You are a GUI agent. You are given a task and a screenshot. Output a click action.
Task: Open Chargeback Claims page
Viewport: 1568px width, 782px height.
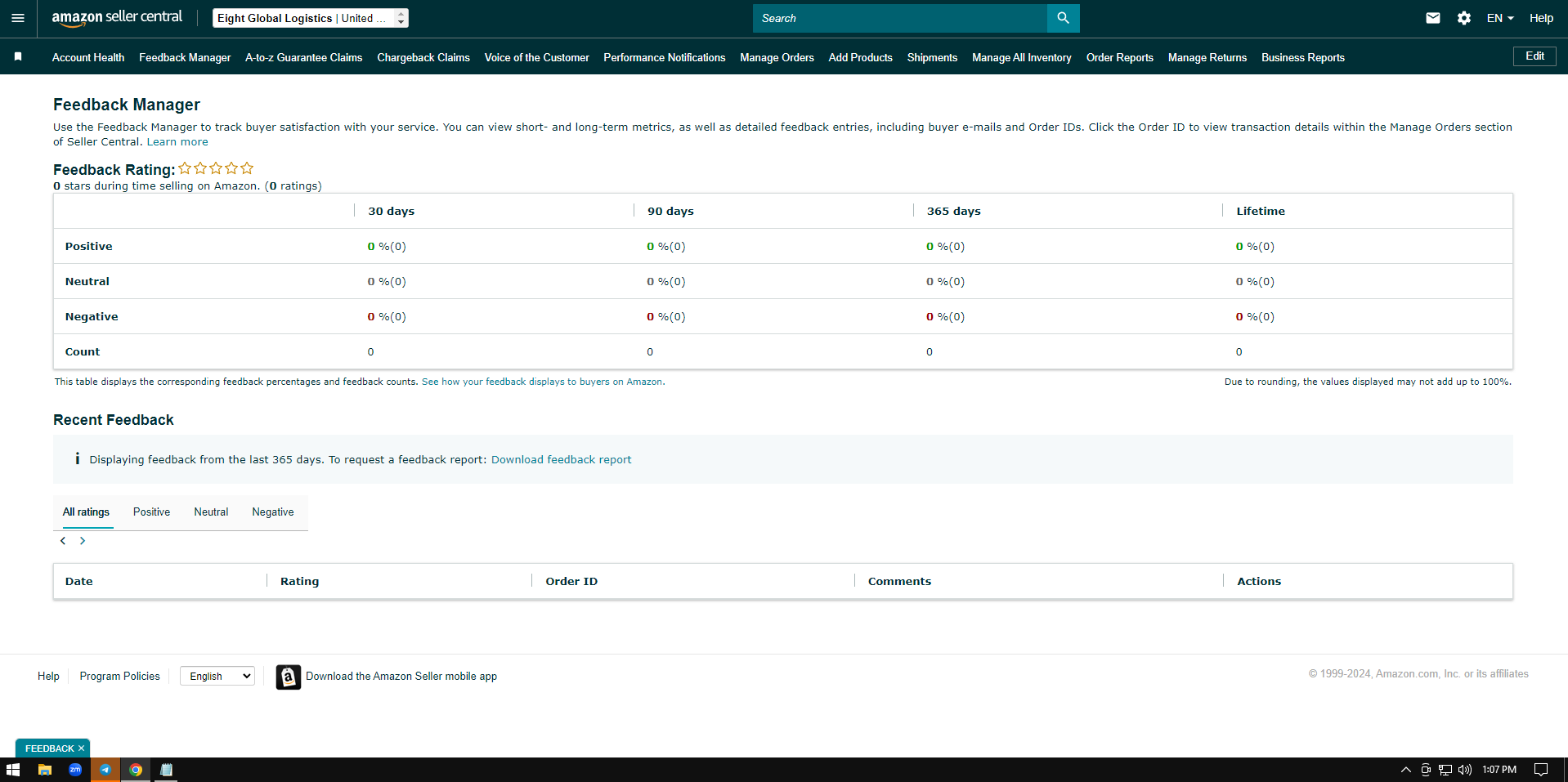423,57
